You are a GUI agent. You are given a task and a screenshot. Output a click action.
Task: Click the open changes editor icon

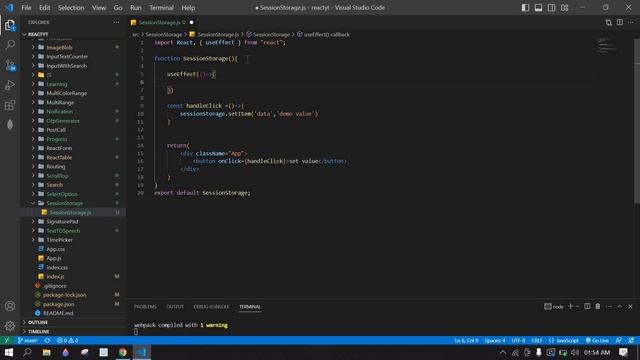[x=608, y=22]
